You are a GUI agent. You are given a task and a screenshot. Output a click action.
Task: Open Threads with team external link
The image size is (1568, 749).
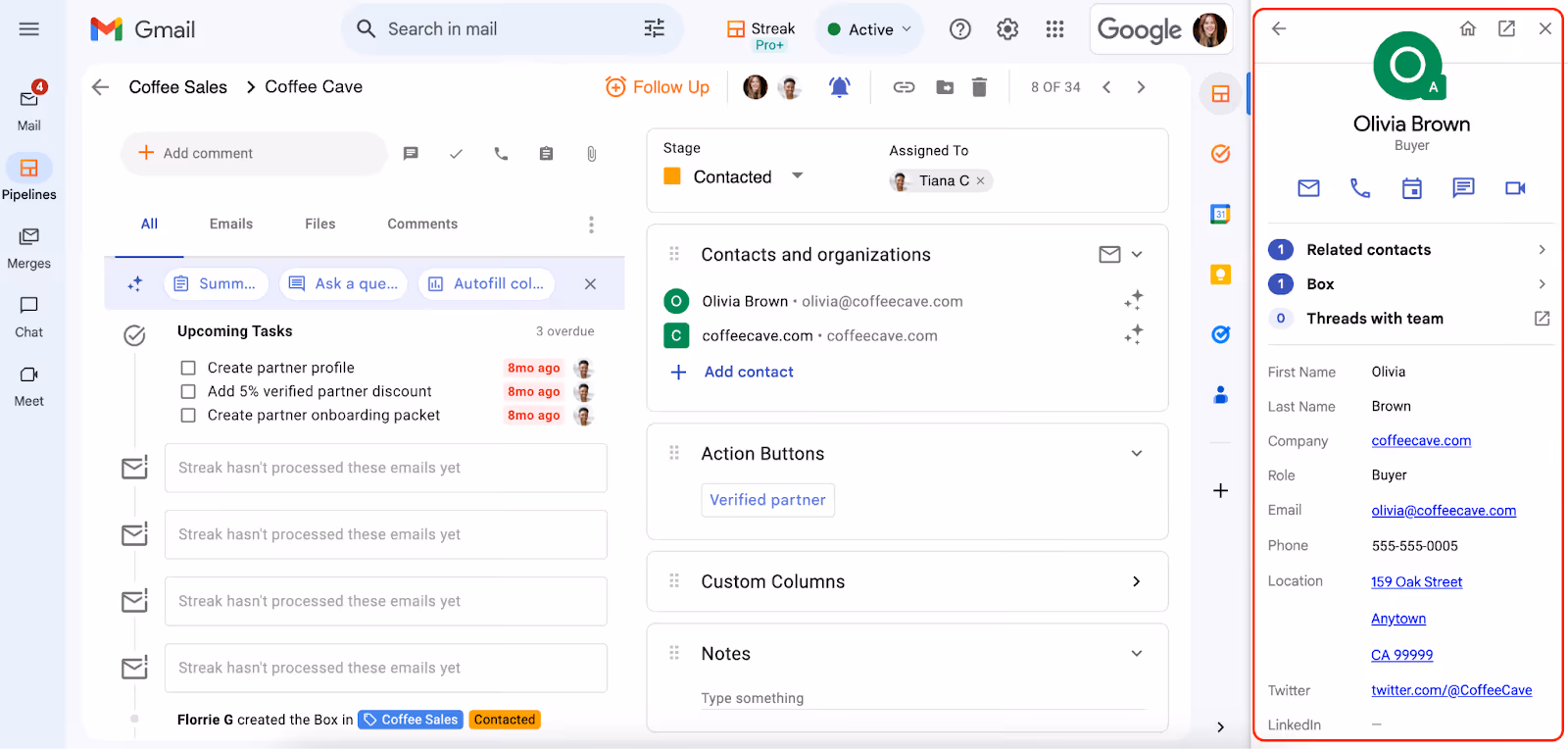[x=1542, y=319]
